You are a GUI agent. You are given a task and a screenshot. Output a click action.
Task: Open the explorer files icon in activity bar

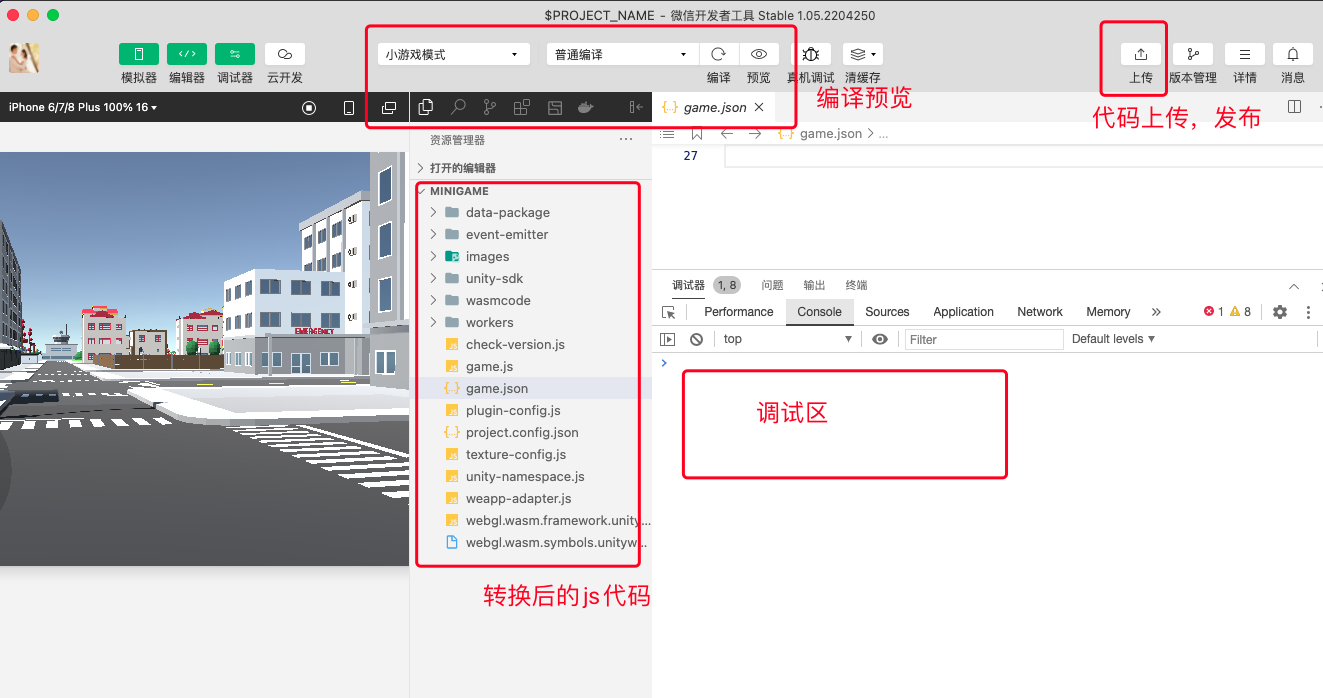(x=426, y=107)
